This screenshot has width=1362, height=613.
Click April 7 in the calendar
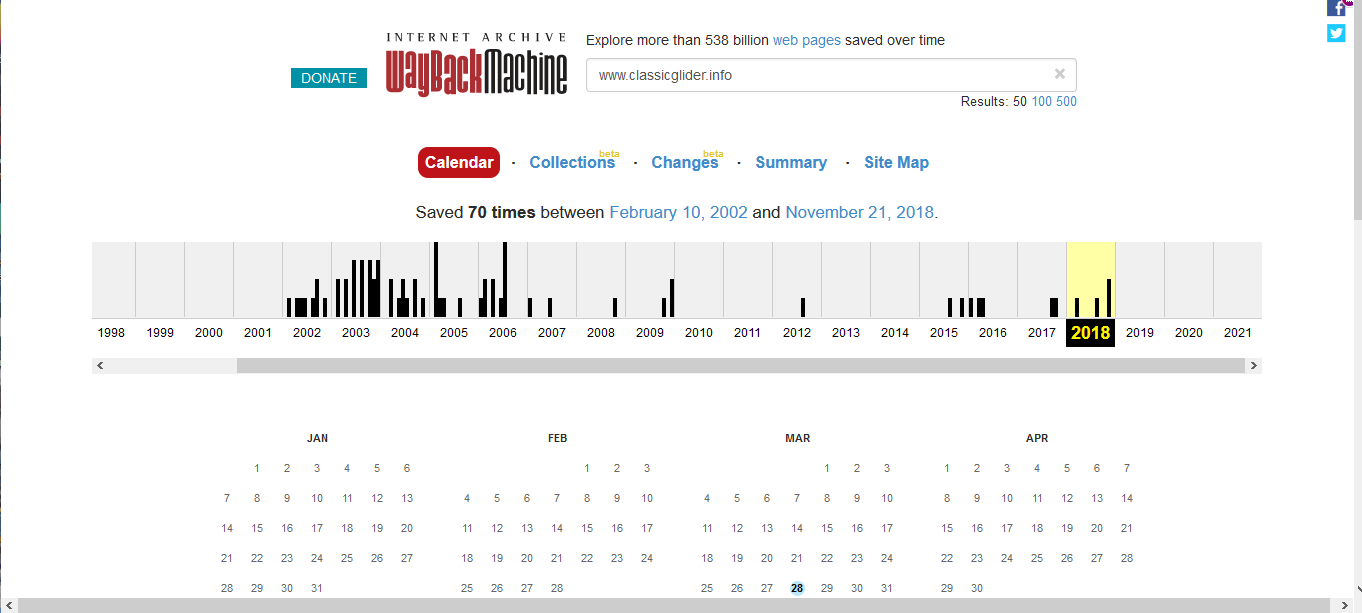coord(1127,469)
